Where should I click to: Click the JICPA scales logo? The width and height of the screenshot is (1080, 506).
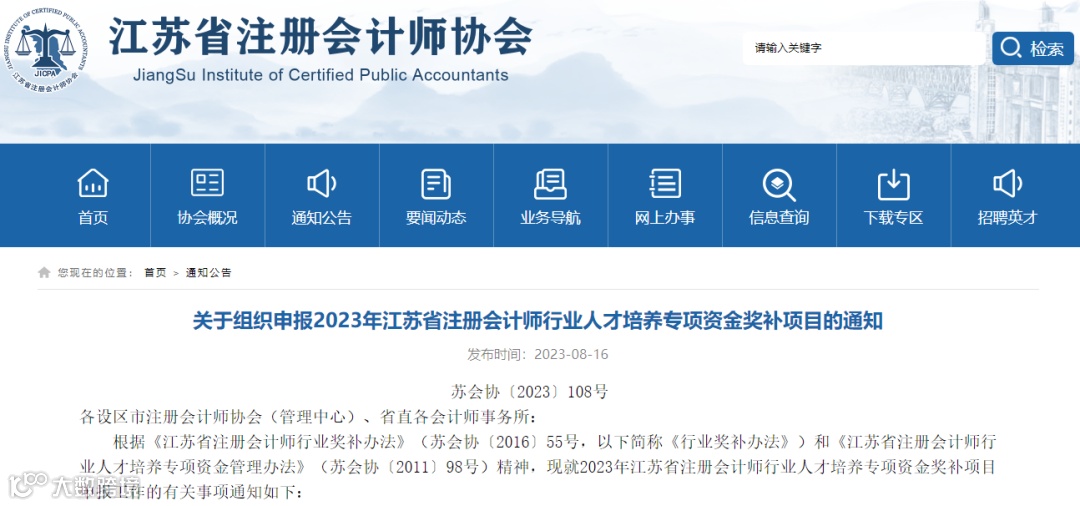[44, 49]
